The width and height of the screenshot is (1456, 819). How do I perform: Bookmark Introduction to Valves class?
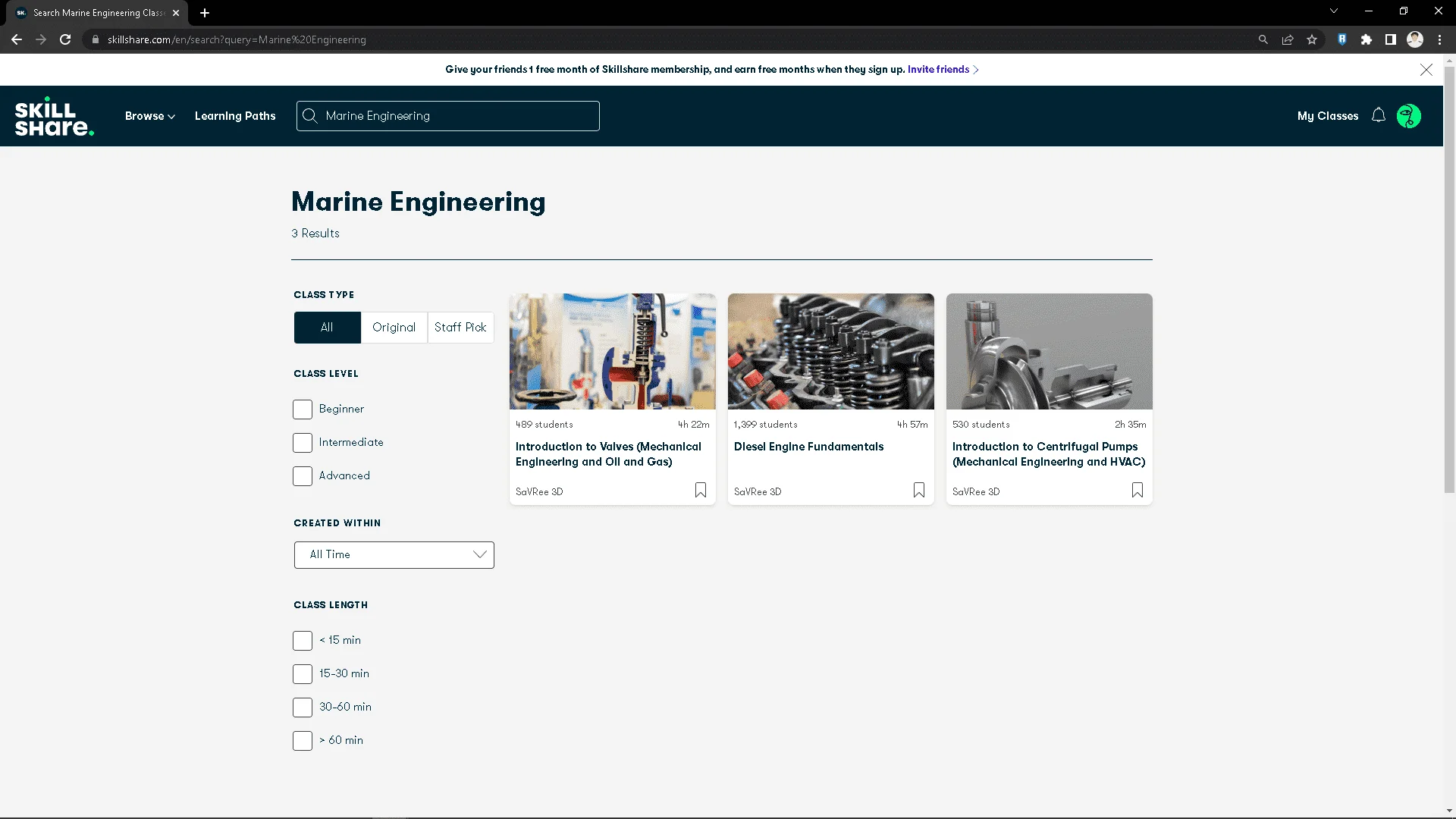(701, 491)
